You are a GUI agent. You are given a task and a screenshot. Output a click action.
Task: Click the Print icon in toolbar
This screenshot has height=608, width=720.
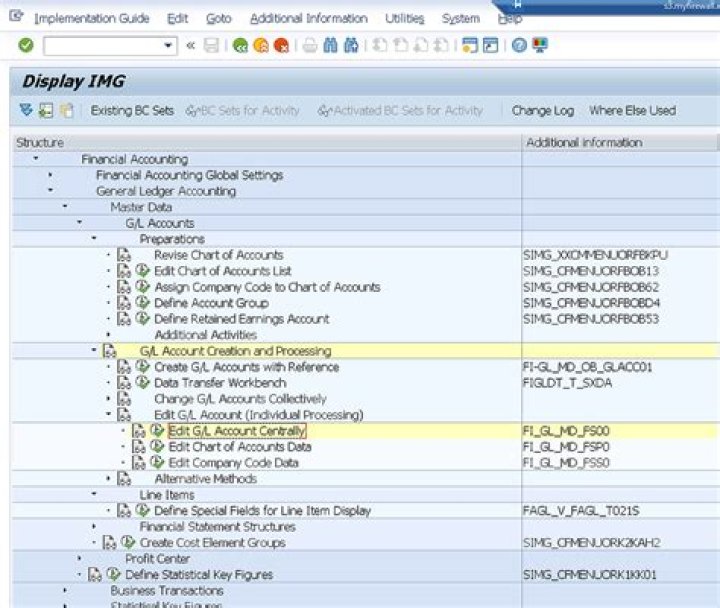(310, 46)
